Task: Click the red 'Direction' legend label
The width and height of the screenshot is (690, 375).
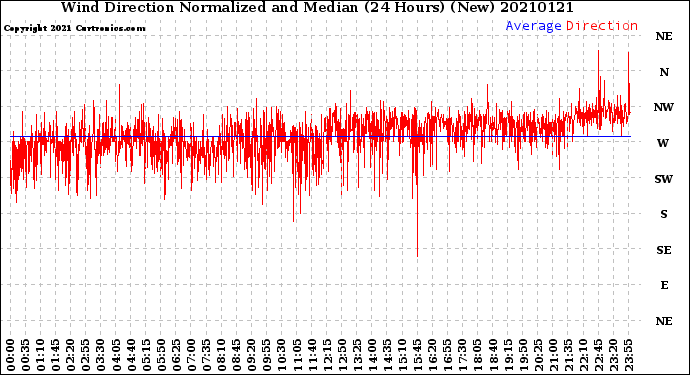Action: [x=602, y=26]
